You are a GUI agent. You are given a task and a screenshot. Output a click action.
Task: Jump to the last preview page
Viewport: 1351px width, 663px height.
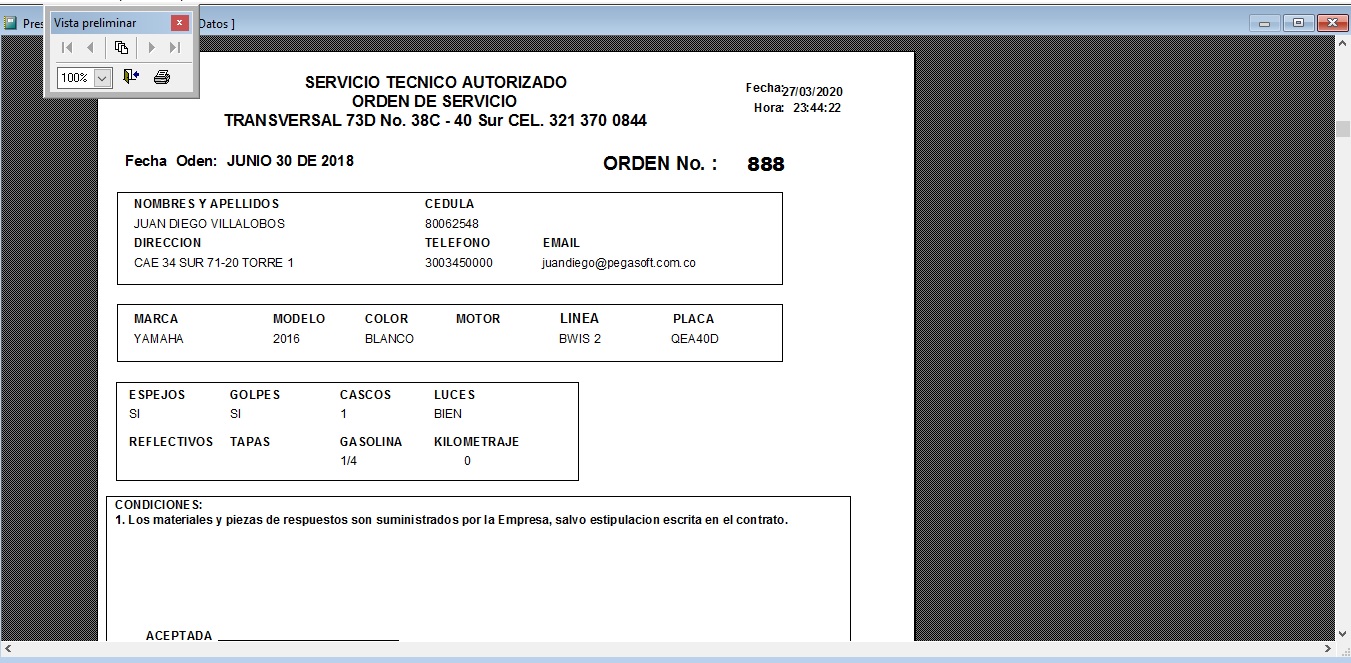tap(175, 47)
